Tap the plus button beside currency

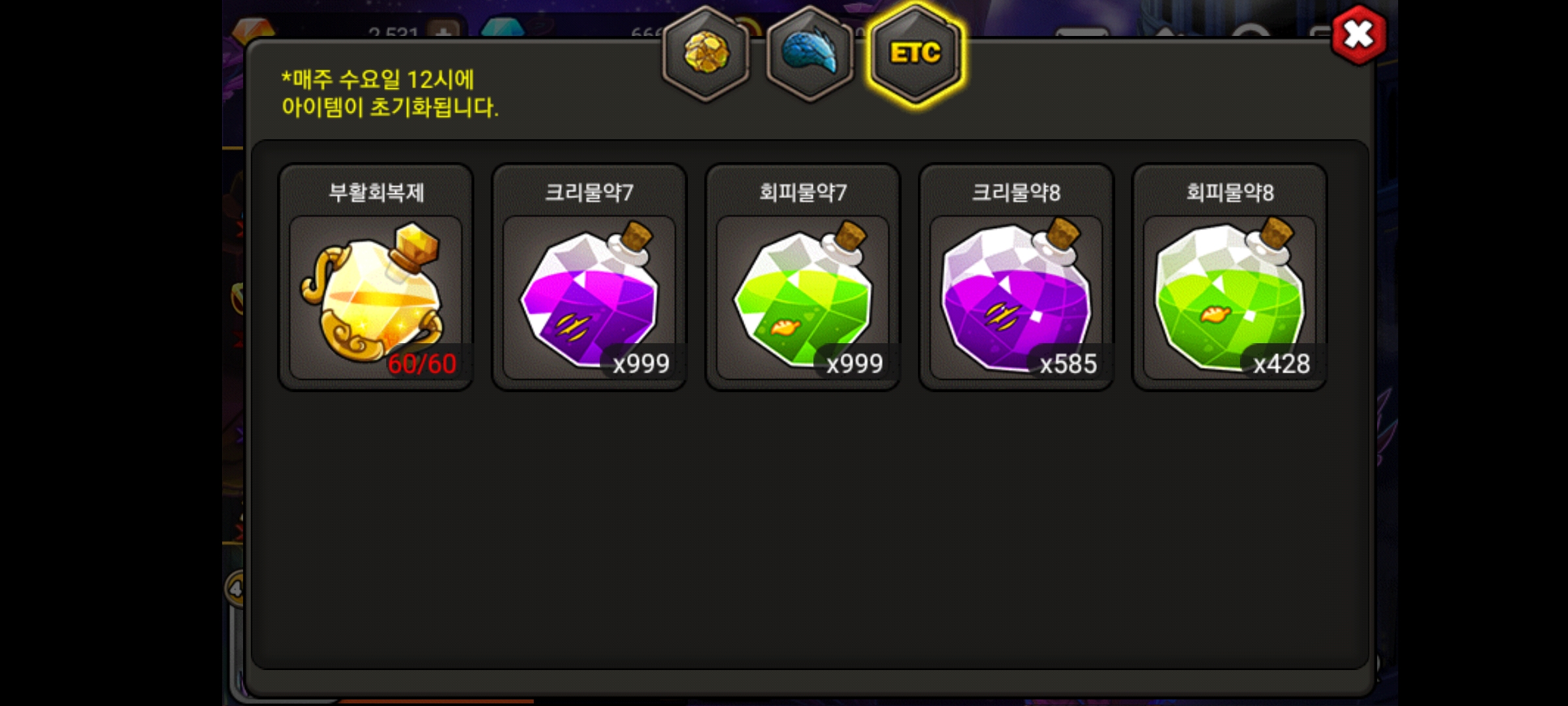(x=443, y=29)
